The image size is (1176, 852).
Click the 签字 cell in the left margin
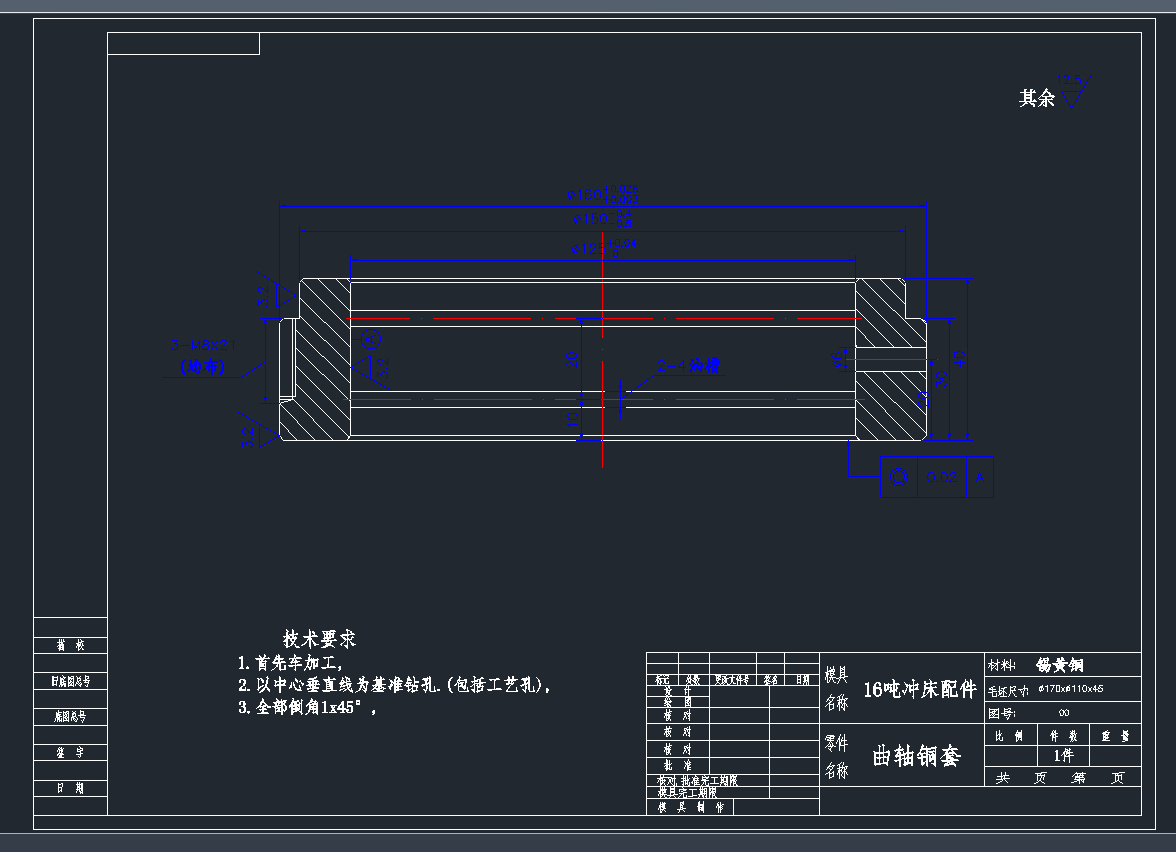(70, 752)
